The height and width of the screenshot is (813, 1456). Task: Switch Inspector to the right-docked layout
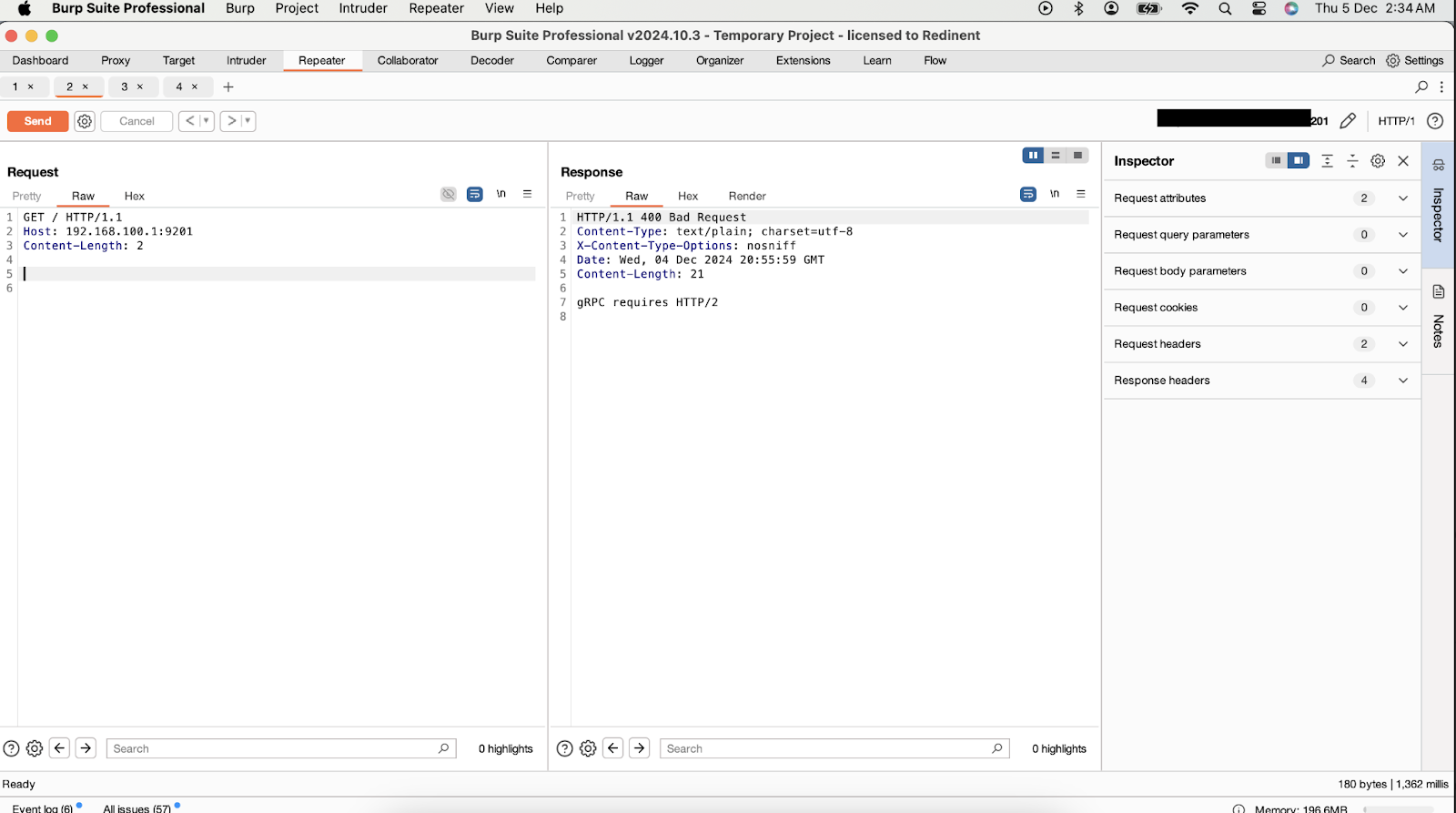click(x=1299, y=160)
